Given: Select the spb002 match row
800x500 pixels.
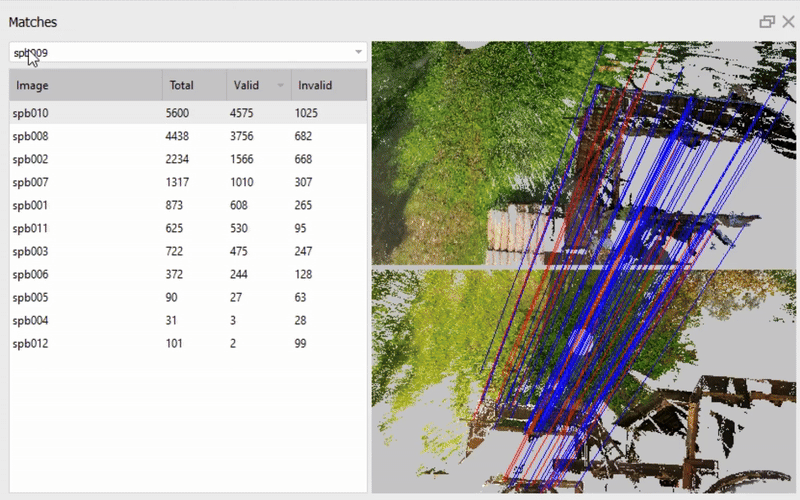Looking at the screenshot, I should pyautogui.click(x=30, y=159).
